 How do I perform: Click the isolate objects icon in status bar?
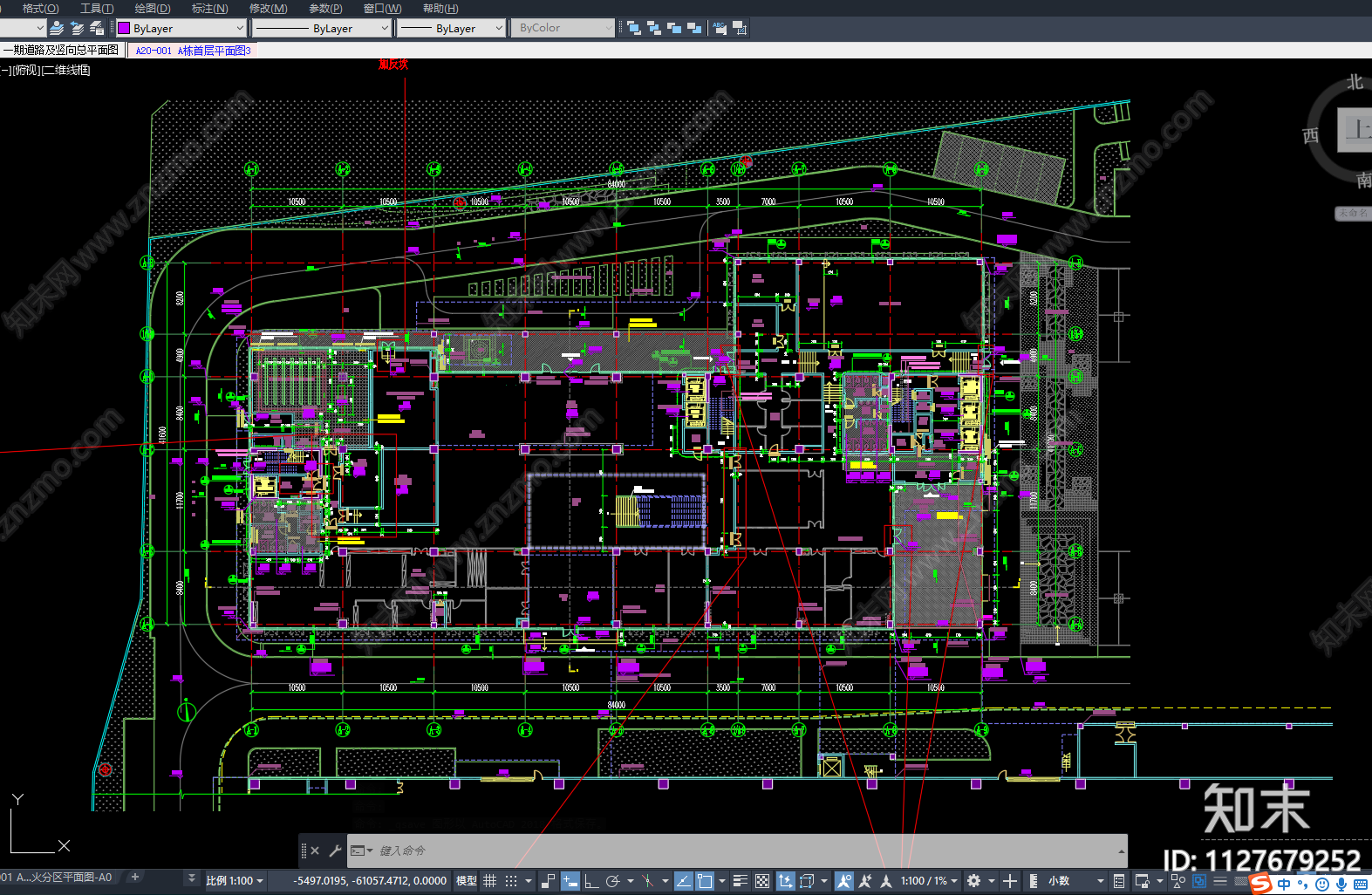(1178, 881)
